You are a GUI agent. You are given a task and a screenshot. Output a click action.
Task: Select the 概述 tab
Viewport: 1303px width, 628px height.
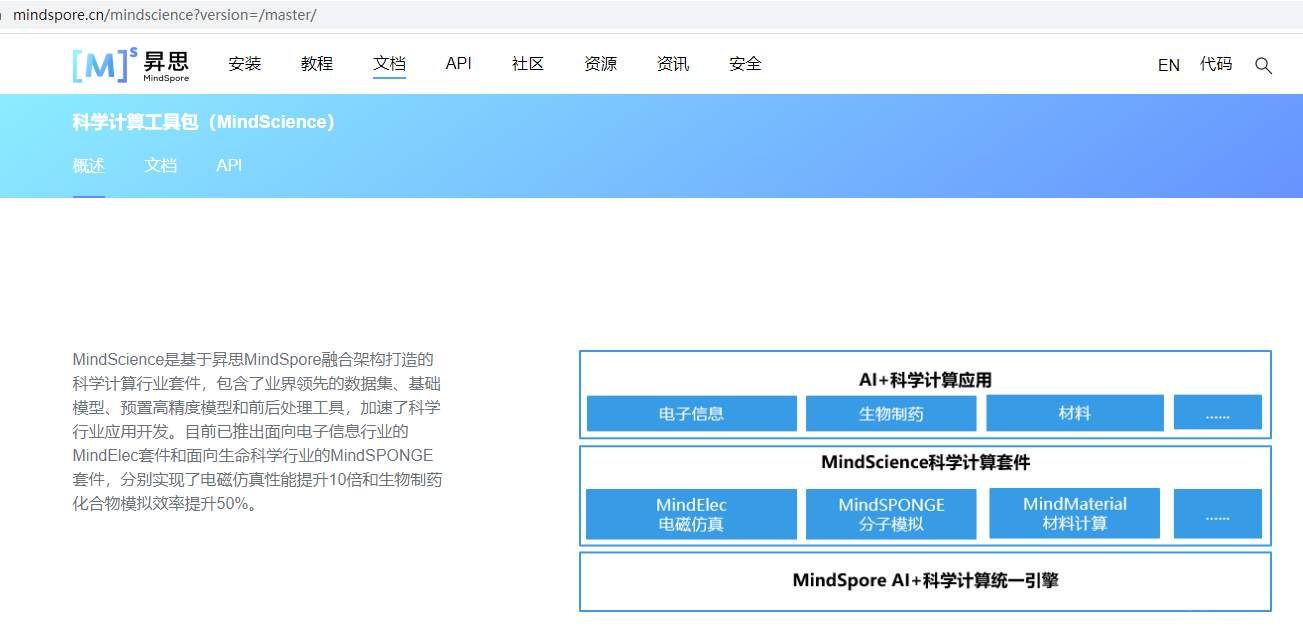(x=89, y=166)
